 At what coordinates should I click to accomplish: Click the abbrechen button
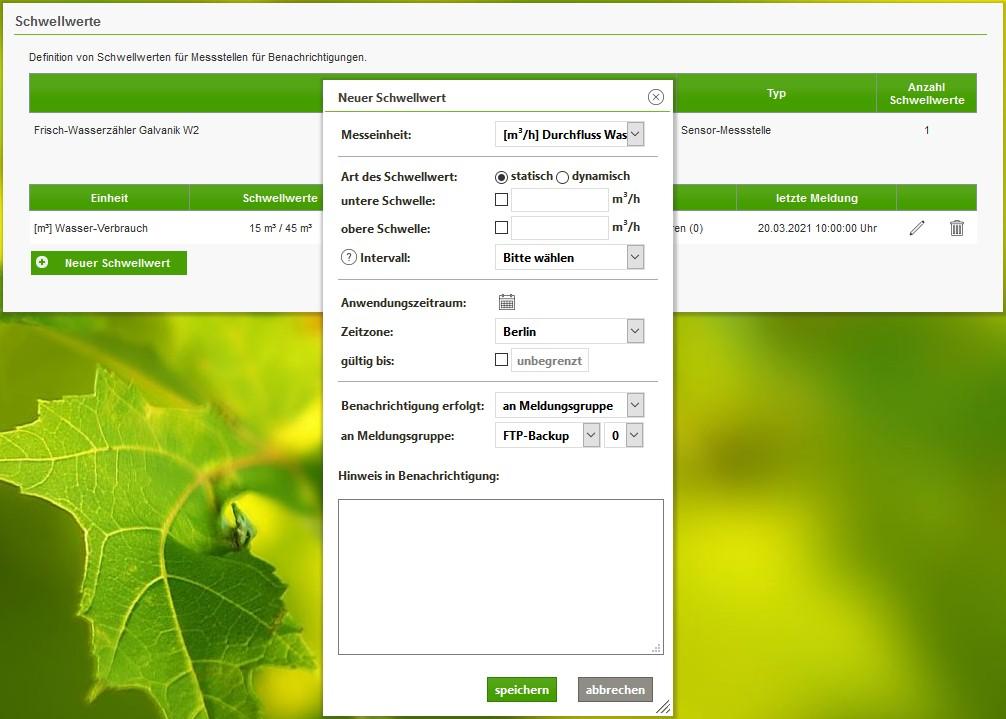[x=614, y=689]
